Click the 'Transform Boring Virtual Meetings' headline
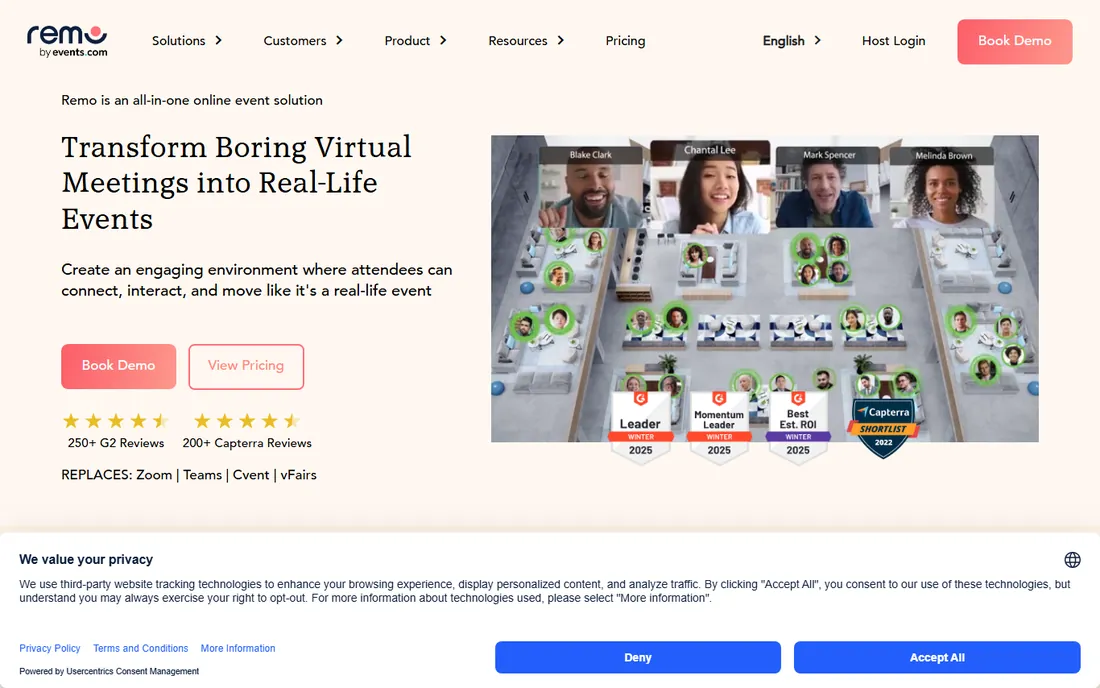Viewport: 1100px width, 688px height. pos(236,183)
